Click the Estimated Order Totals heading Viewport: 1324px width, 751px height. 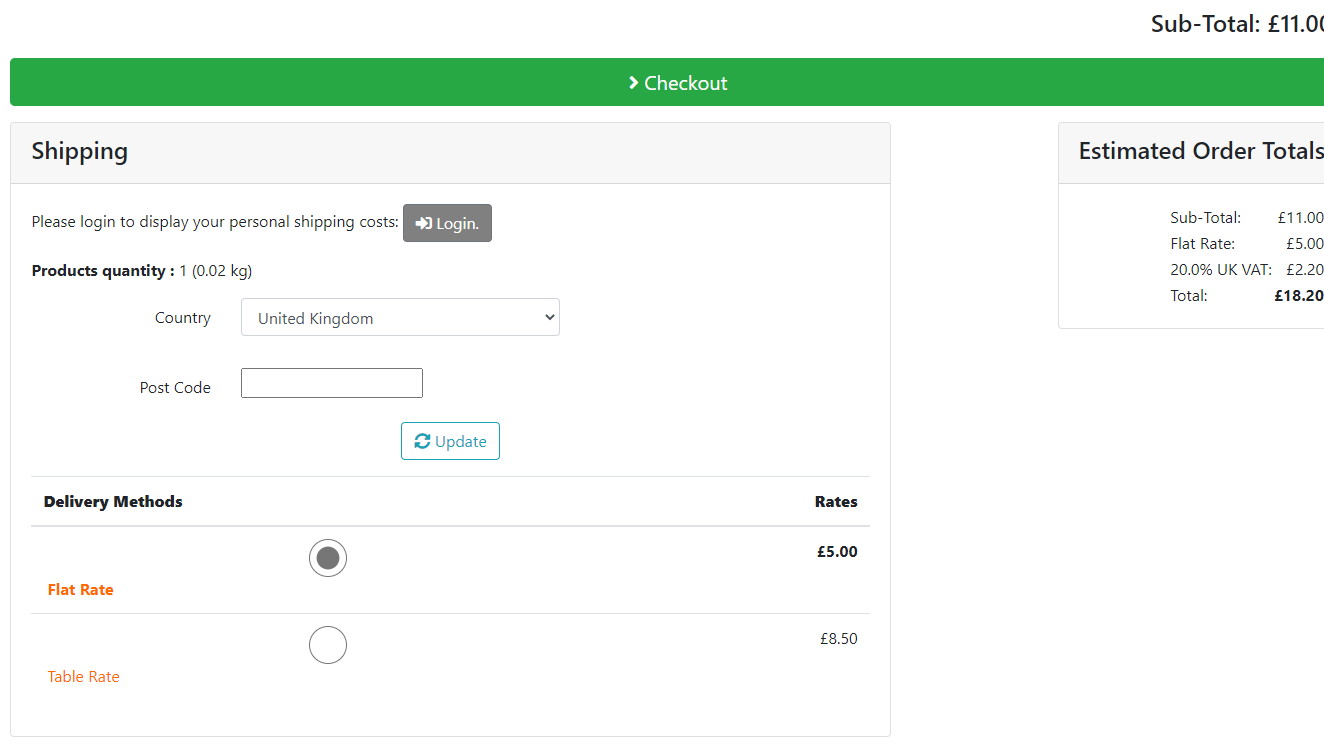[1201, 151]
